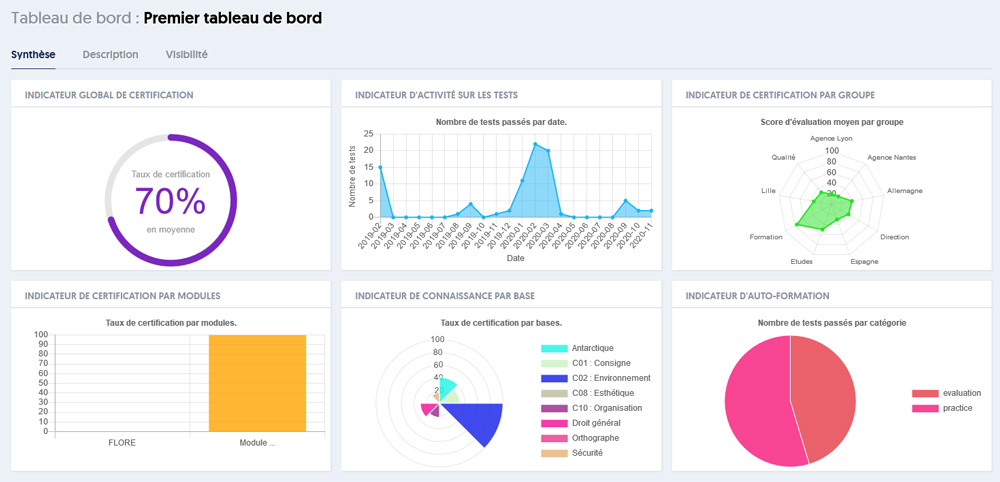The image size is (1000, 482).
Task: Click the orange Module bar in chart
Action: 257,384
